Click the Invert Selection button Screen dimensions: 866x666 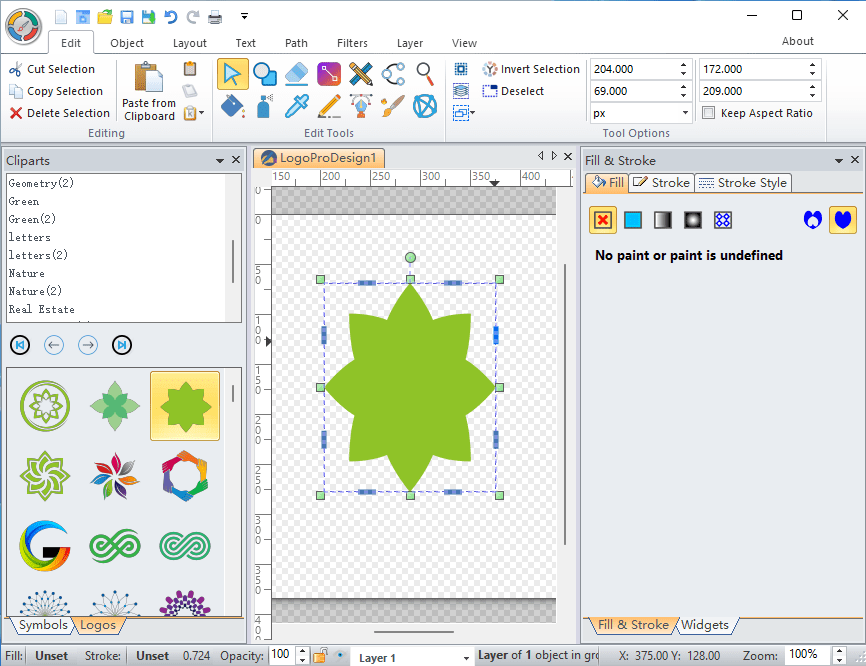[530, 68]
